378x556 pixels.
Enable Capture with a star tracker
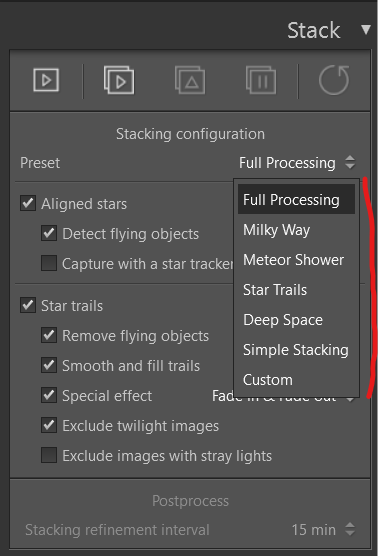click(49, 263)
